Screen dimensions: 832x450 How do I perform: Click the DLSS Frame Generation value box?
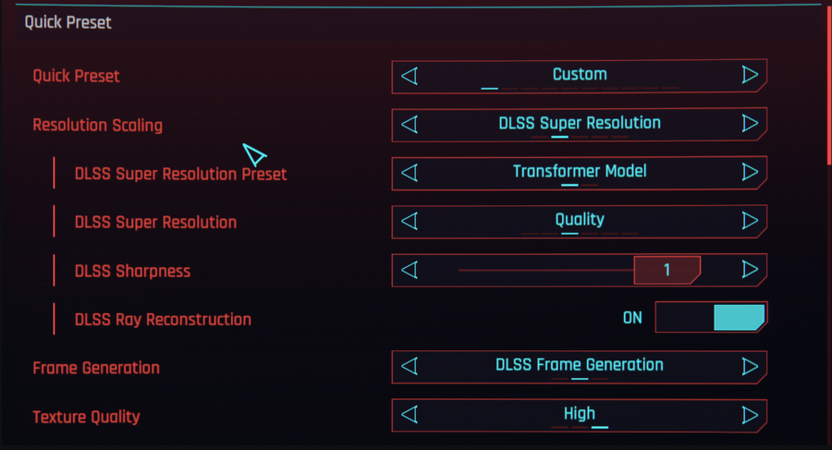(579, 366)
